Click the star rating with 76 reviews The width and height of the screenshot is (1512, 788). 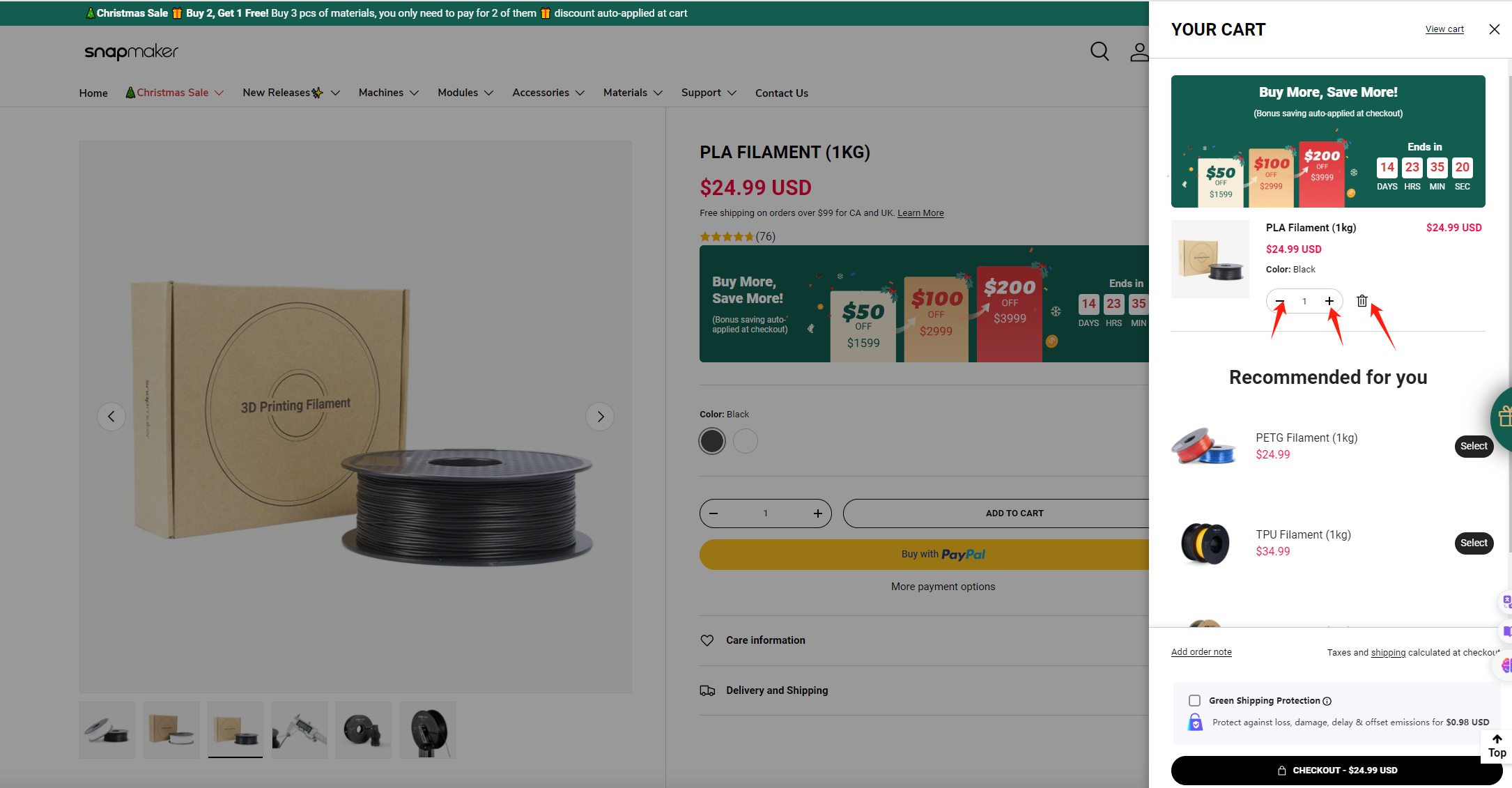click(x=737, y=237)
